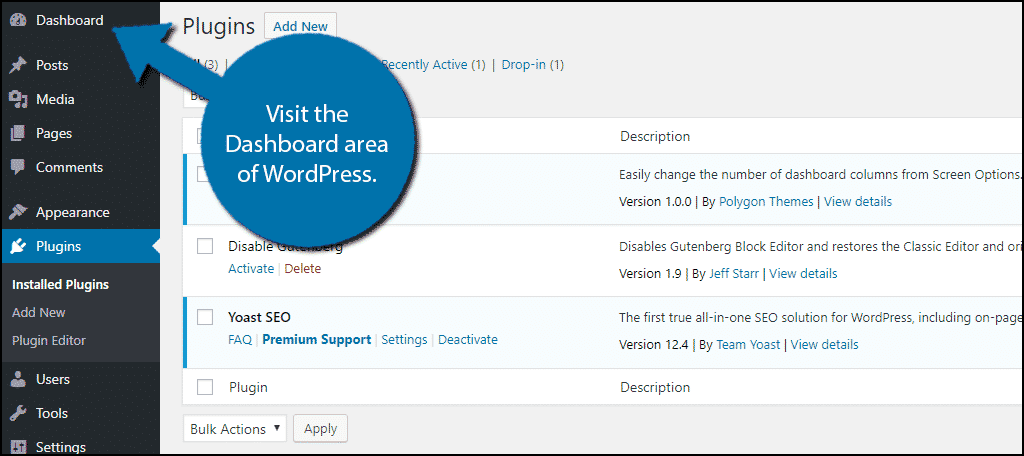
Task: Open the bottom Bulk Actions dropdown
Action: 235,429
